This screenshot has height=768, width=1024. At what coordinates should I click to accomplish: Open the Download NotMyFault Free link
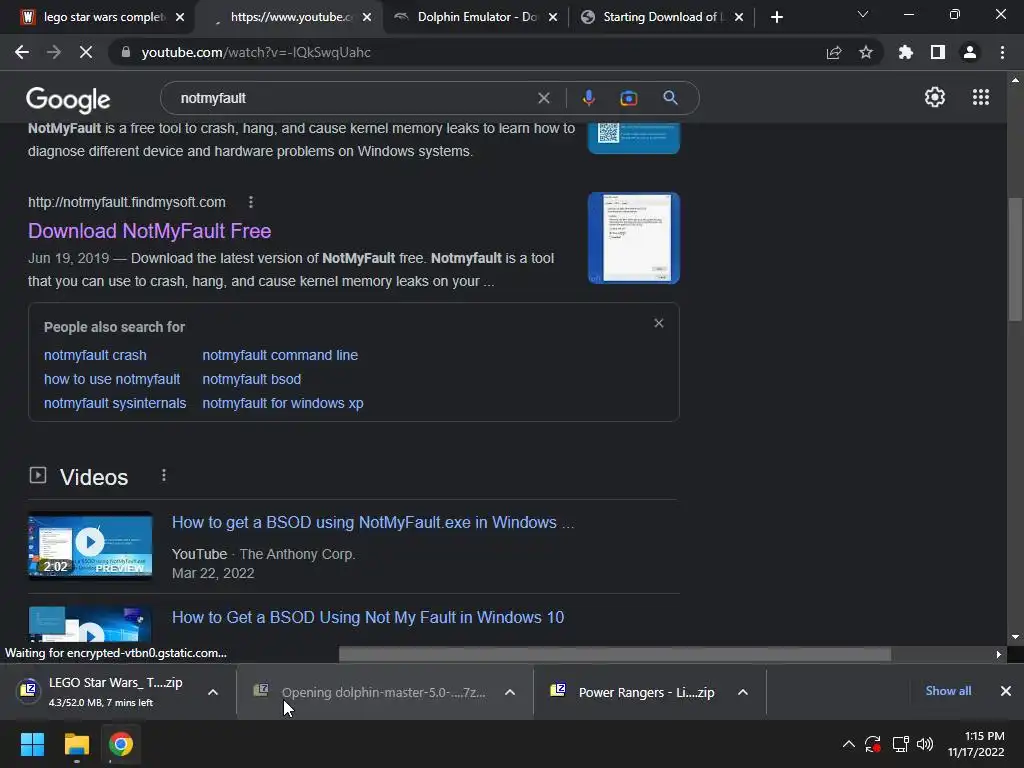pos(150,231)
